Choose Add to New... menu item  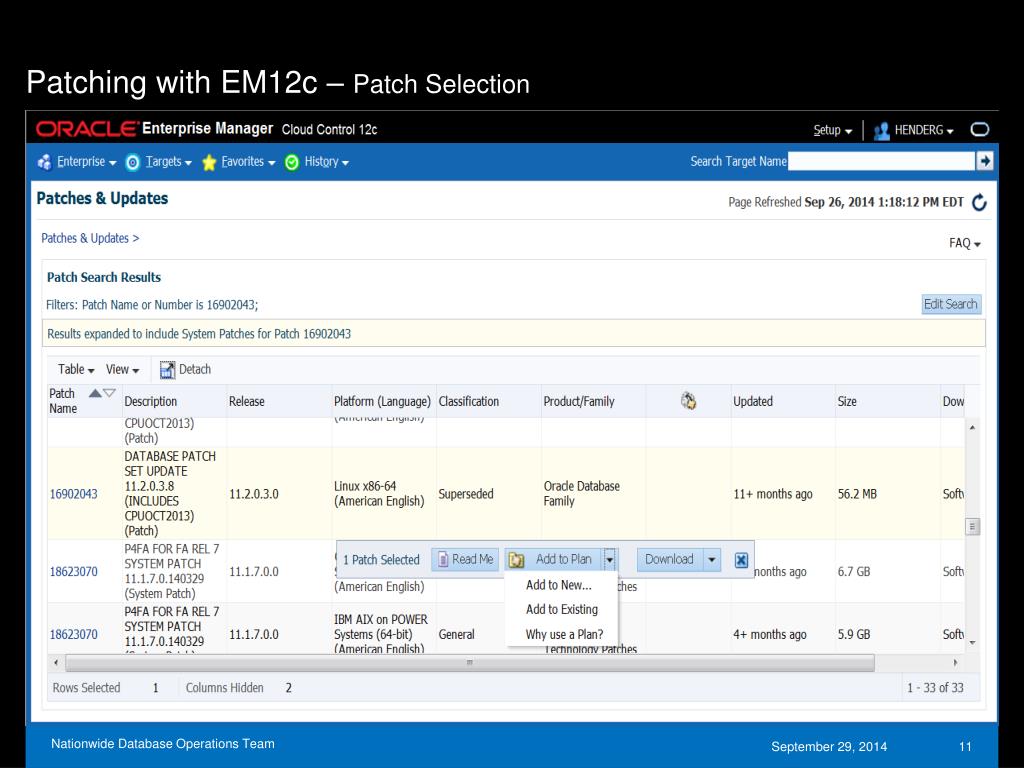559,585
